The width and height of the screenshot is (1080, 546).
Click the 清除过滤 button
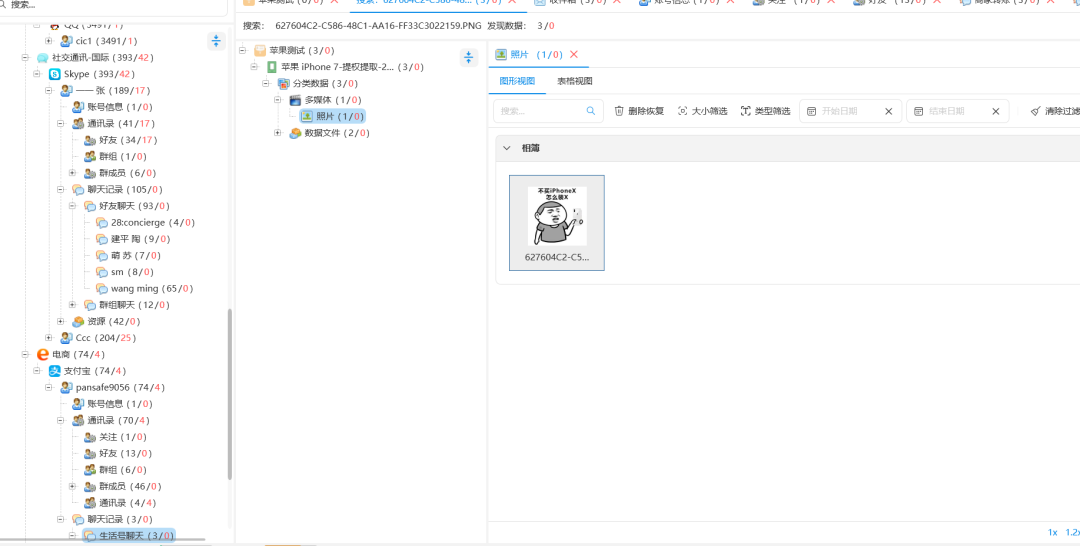click(x=1055, y=112)
